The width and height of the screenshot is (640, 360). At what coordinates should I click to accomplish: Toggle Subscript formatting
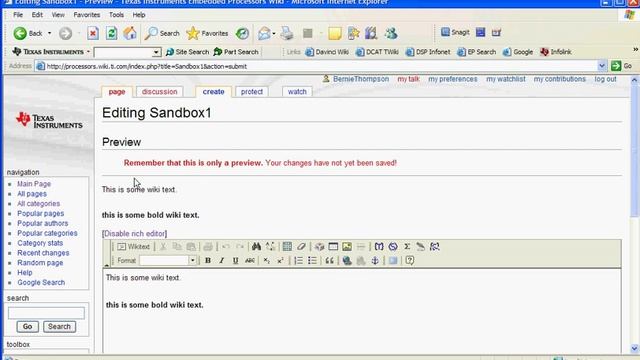click(267, 260)
